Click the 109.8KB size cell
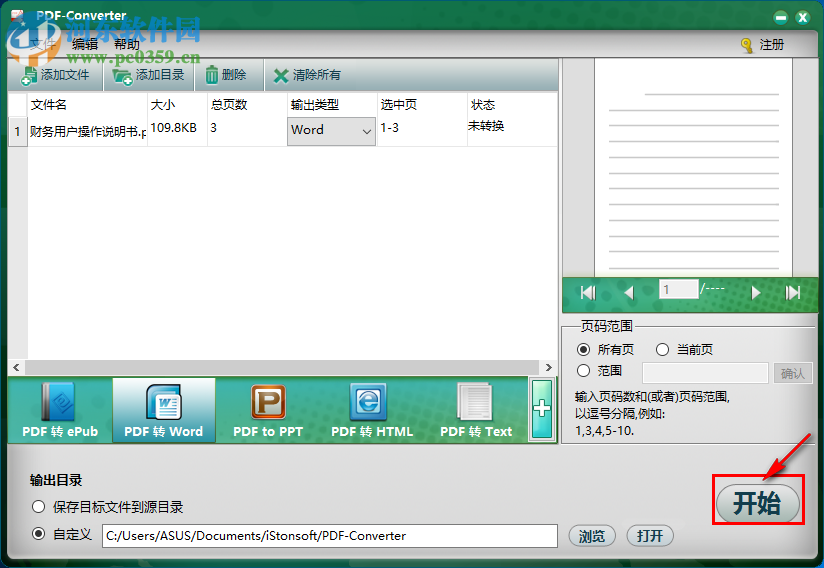The image size is (824, 568). [x=178, y=131]
